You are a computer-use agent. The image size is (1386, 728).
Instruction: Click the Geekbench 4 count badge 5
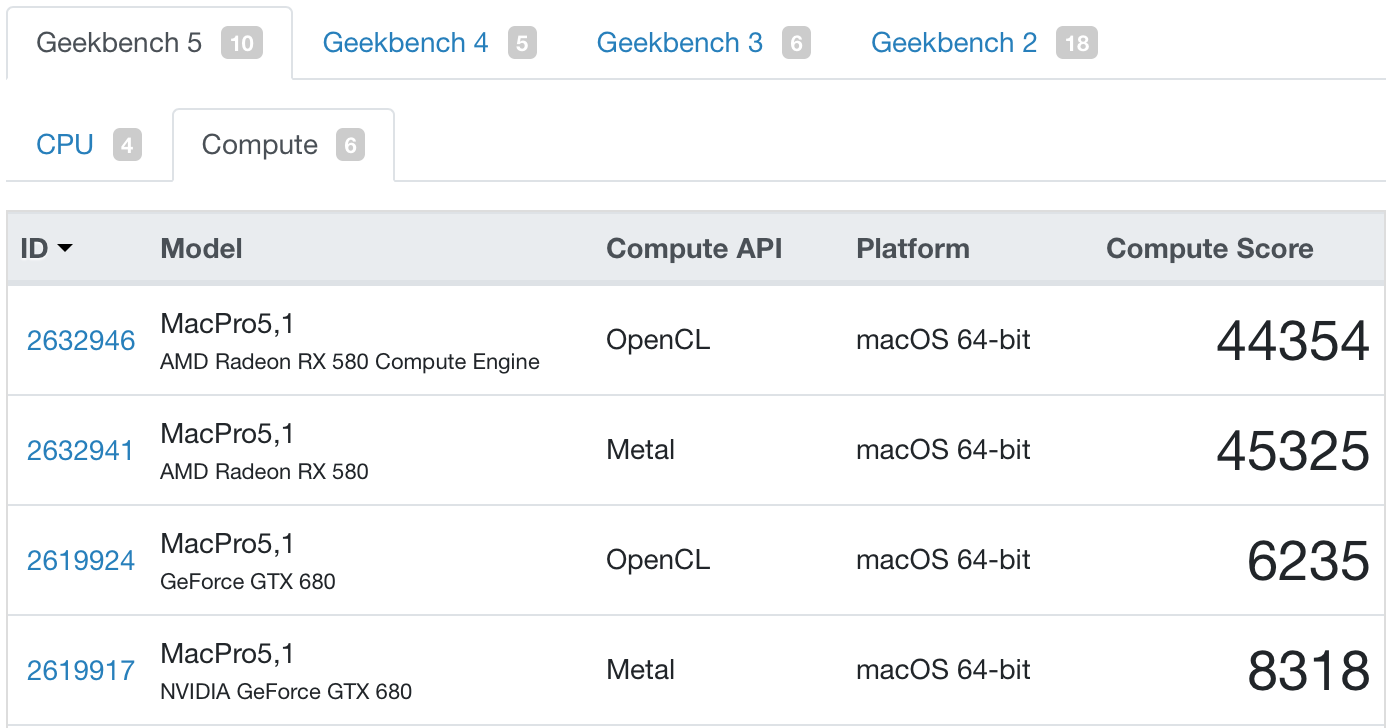click(x=522, y=43)
